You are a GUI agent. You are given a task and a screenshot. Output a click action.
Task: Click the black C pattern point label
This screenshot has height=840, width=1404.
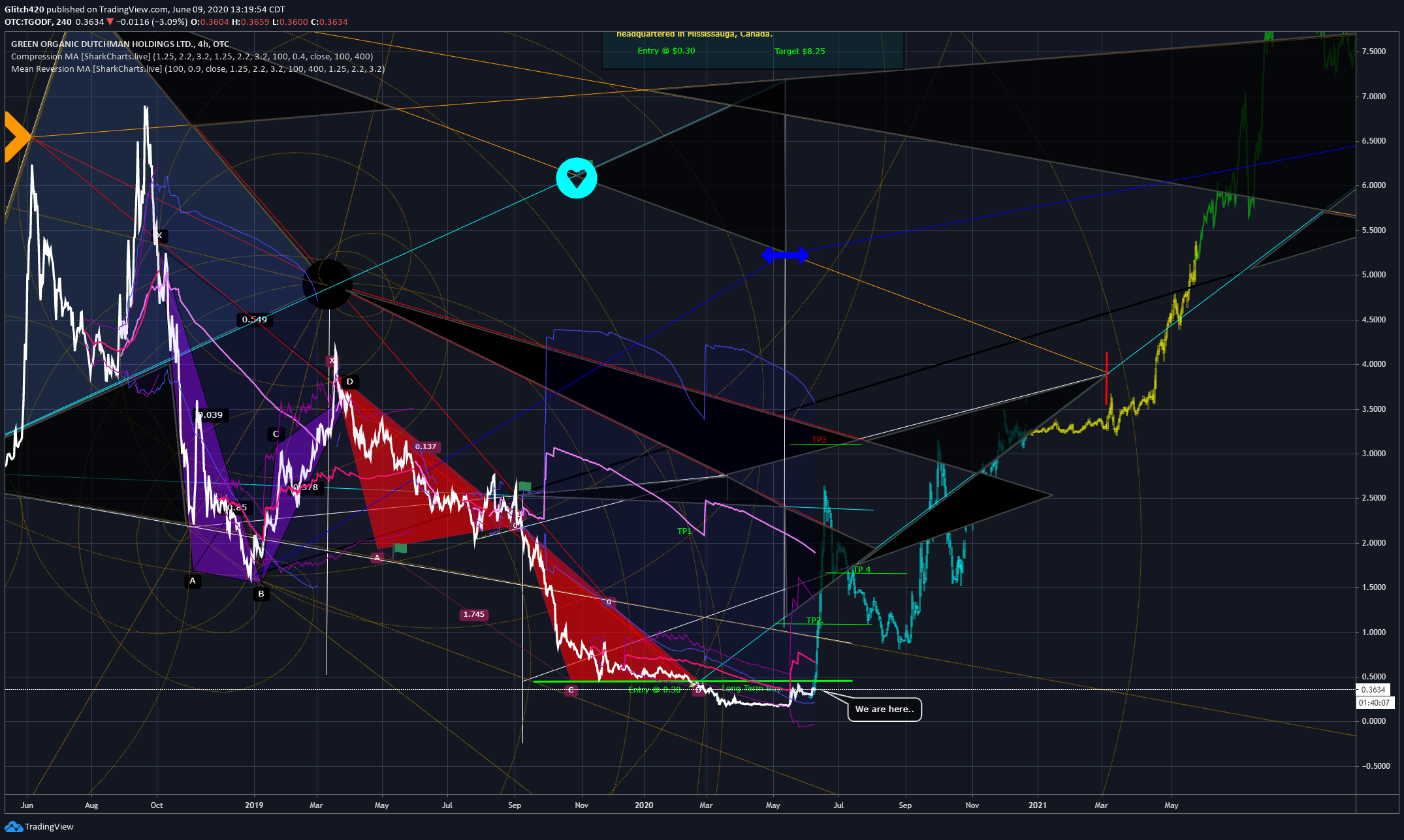pos(276,434)
